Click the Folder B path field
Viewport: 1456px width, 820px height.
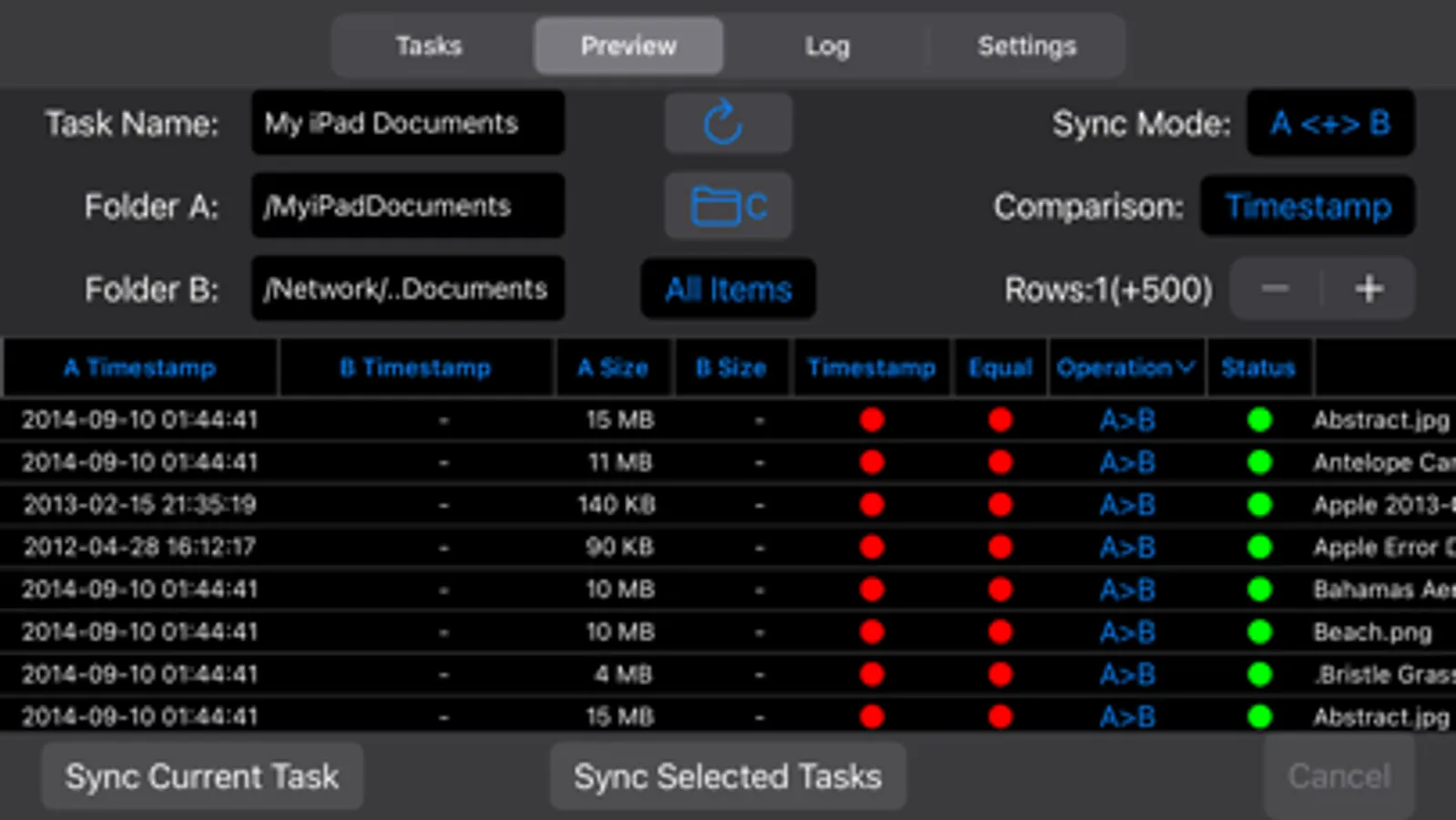(x=408, y=289)
